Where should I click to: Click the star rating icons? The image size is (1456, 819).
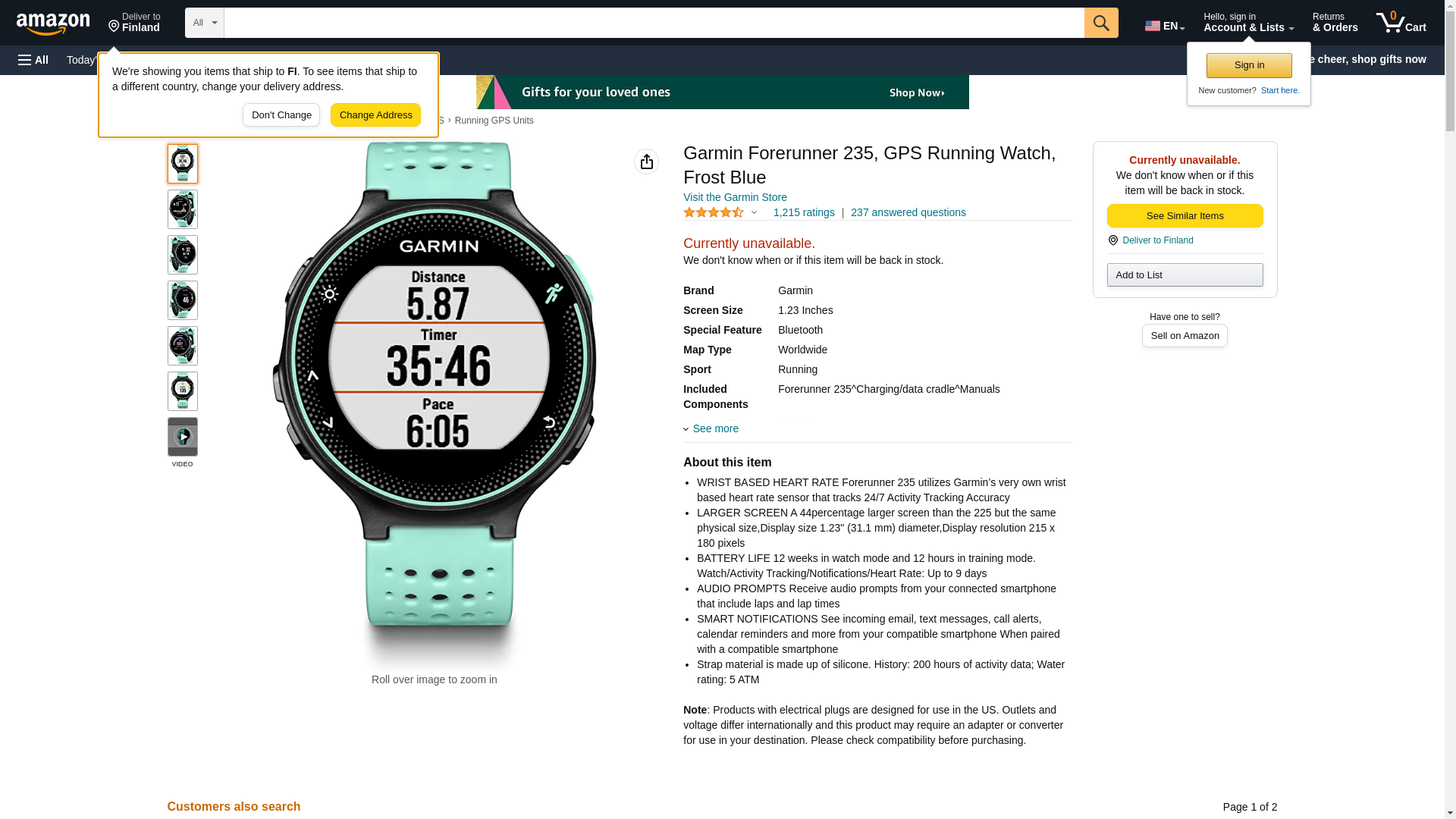click(714, 213)
